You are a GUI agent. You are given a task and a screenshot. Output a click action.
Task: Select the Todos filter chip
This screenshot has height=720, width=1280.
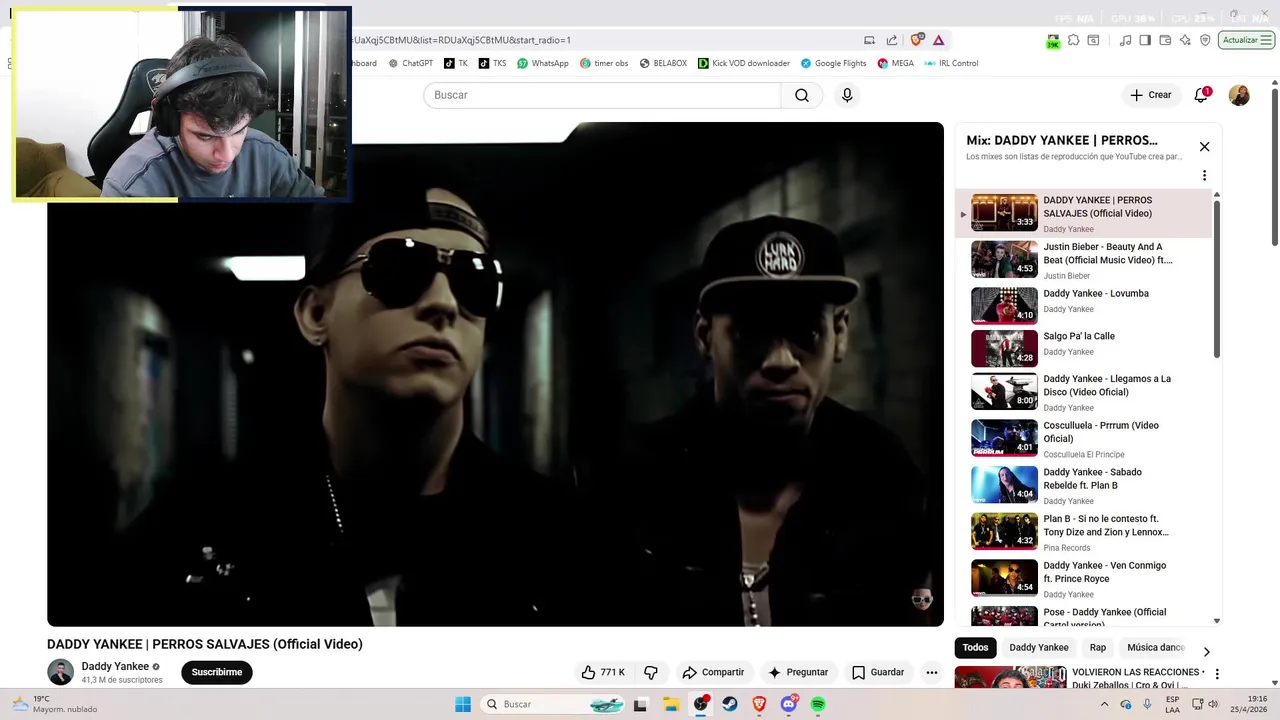[975, 647]
